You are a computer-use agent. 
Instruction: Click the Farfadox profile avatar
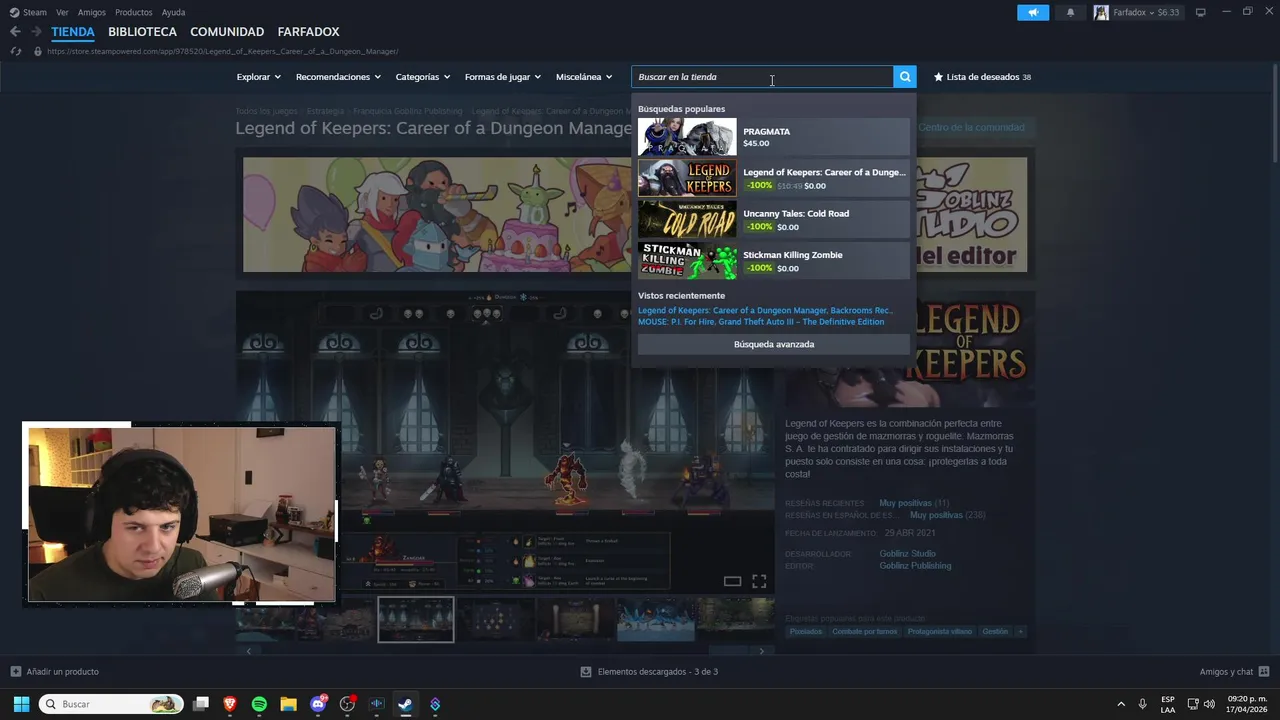pyautogui.click(x=1101, y=12)
